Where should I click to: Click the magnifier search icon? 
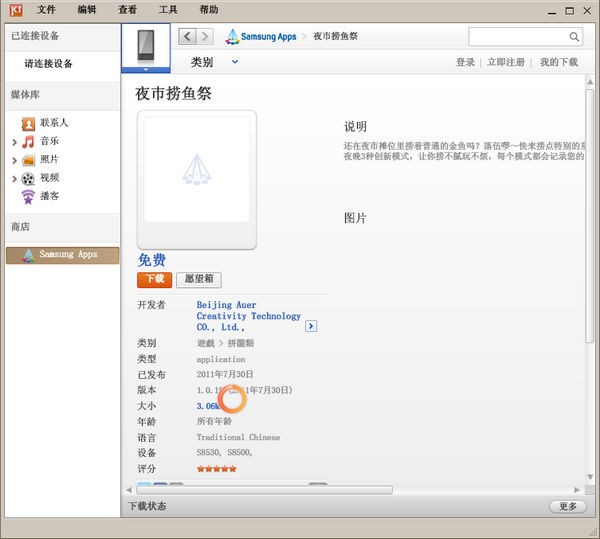[574, 37]
